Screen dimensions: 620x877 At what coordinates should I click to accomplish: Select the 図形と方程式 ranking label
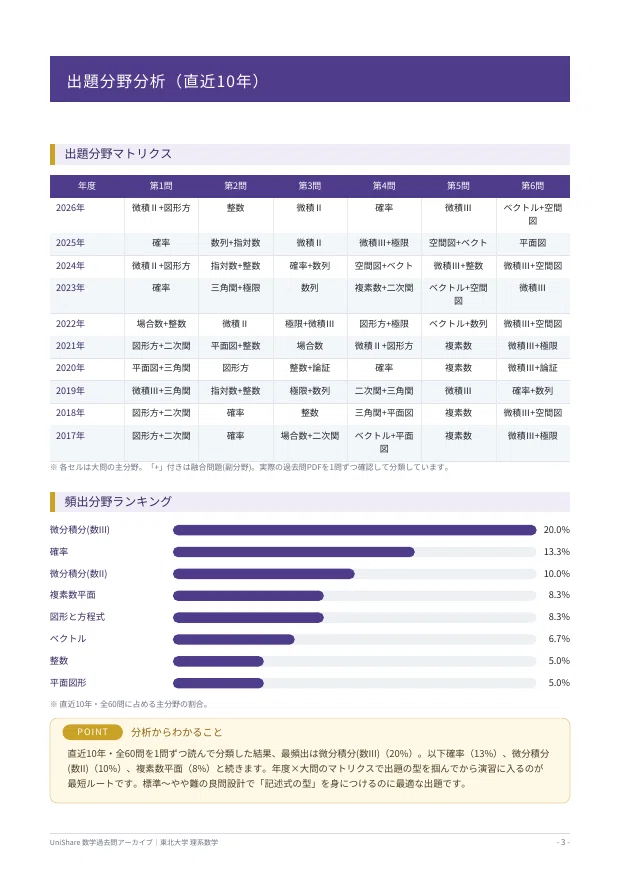(x=77, y=616)
